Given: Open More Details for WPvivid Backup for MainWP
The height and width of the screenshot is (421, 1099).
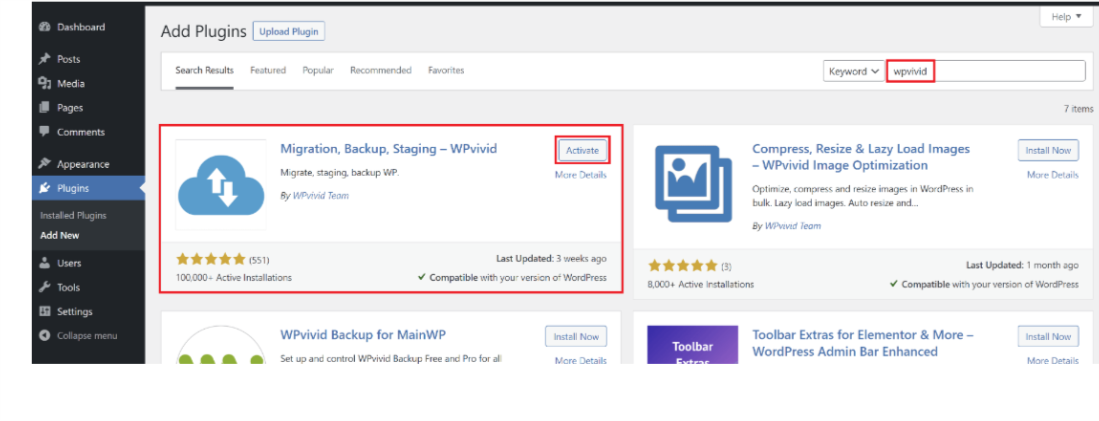Looking at the screenshot, I should [x=581, y=361].
